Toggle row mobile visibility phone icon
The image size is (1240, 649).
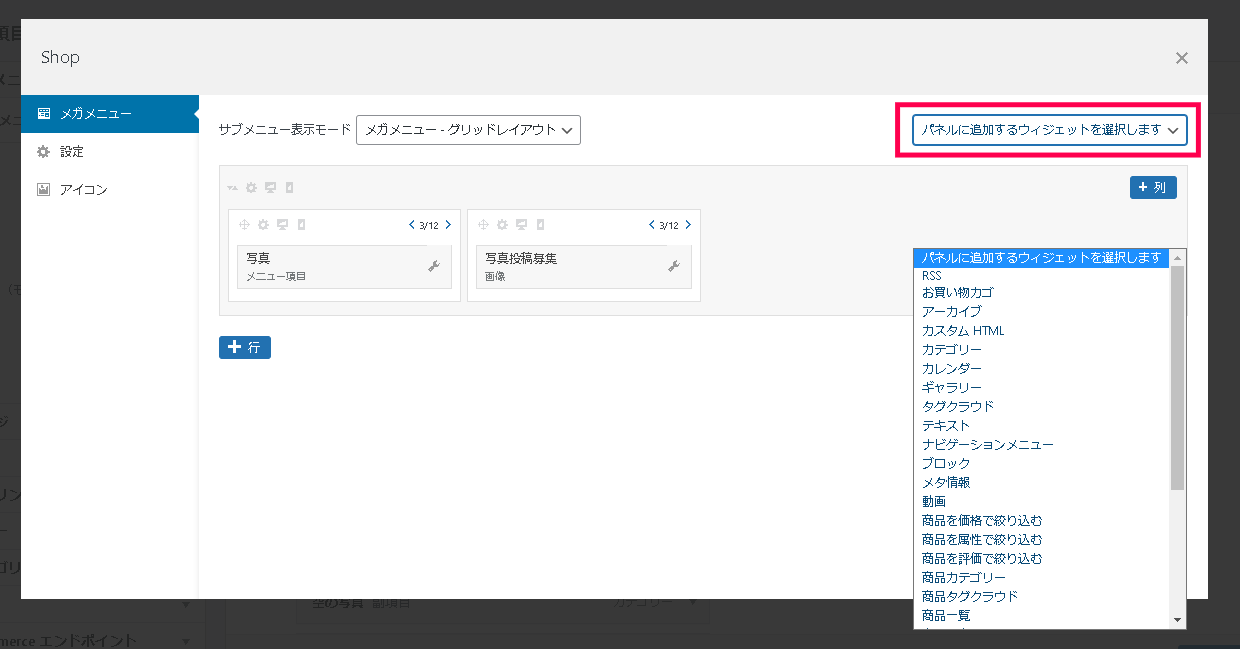[289, 187]
